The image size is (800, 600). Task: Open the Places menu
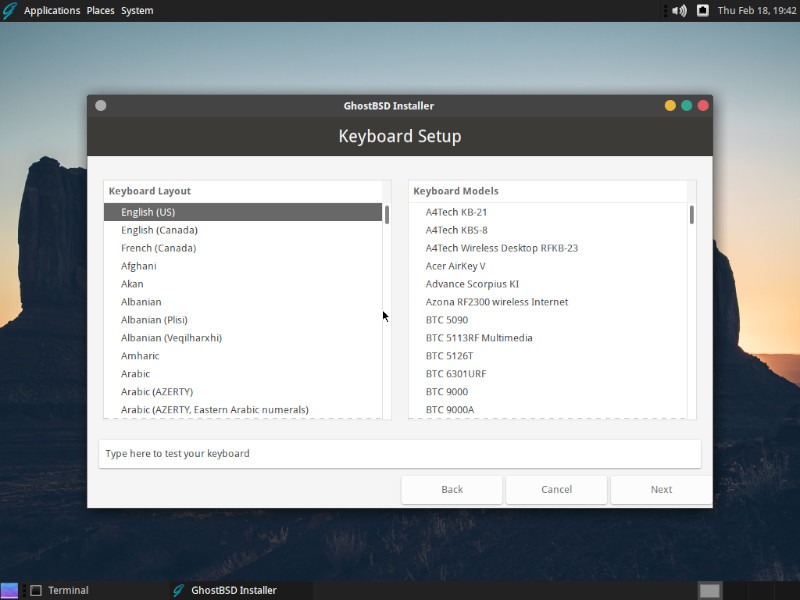(x=100, y=10)
